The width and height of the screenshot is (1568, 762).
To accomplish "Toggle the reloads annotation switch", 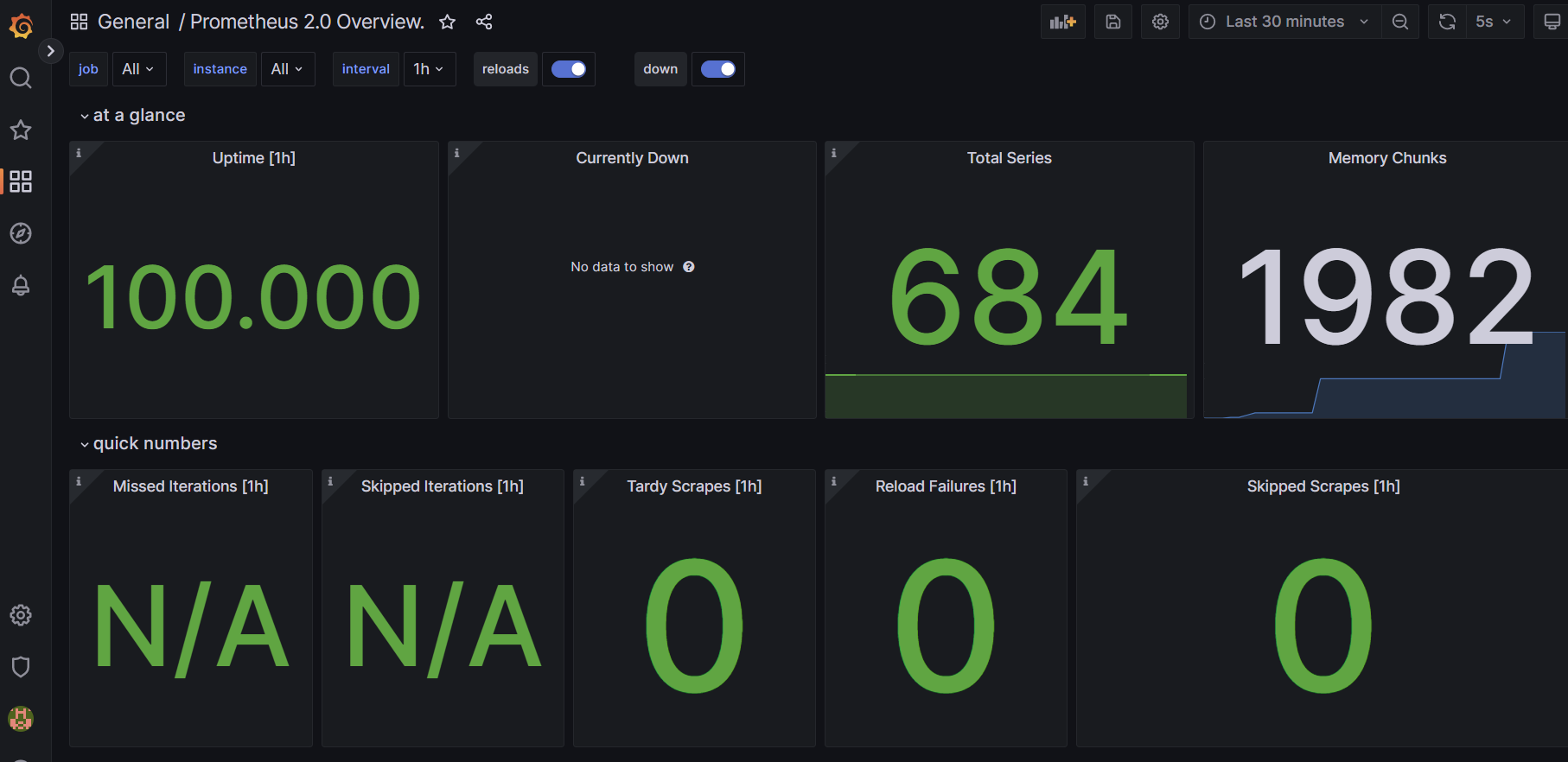I will coord(569,69).
